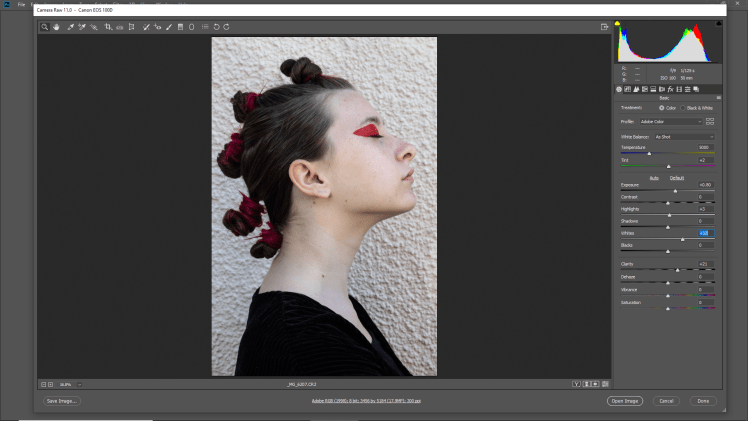Screen dimensions: 748x421
Task: Click the Exposure slider handle
Action: pyautogui.click(x=675, y=190)
